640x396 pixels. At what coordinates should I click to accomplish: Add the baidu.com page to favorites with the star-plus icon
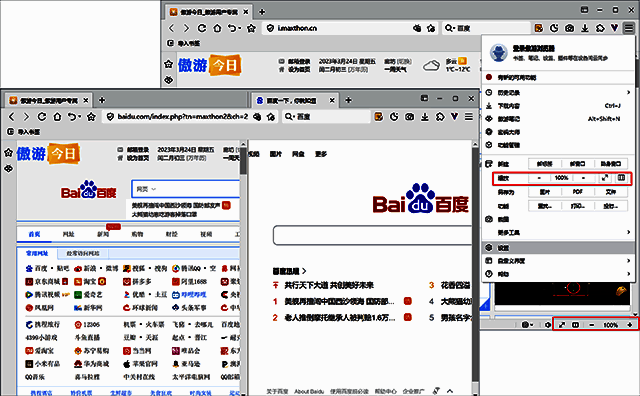click(271, 117)
